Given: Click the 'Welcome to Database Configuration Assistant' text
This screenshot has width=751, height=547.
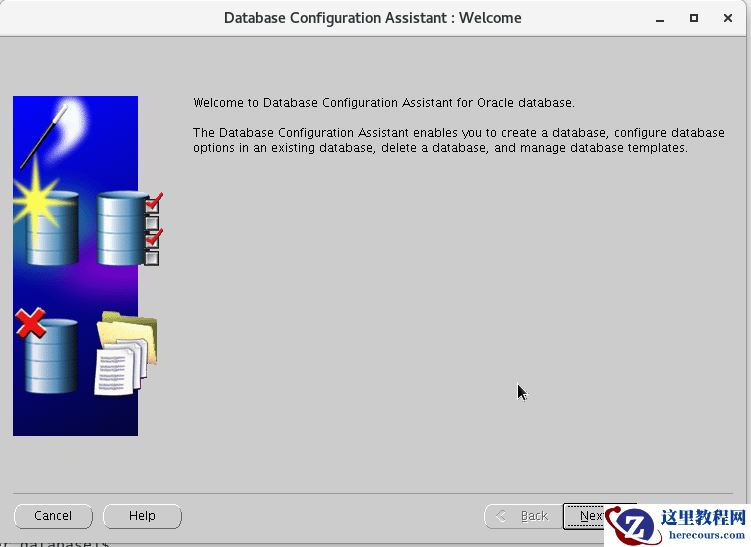Looking at the screenshot, I should tap(384, 103).
